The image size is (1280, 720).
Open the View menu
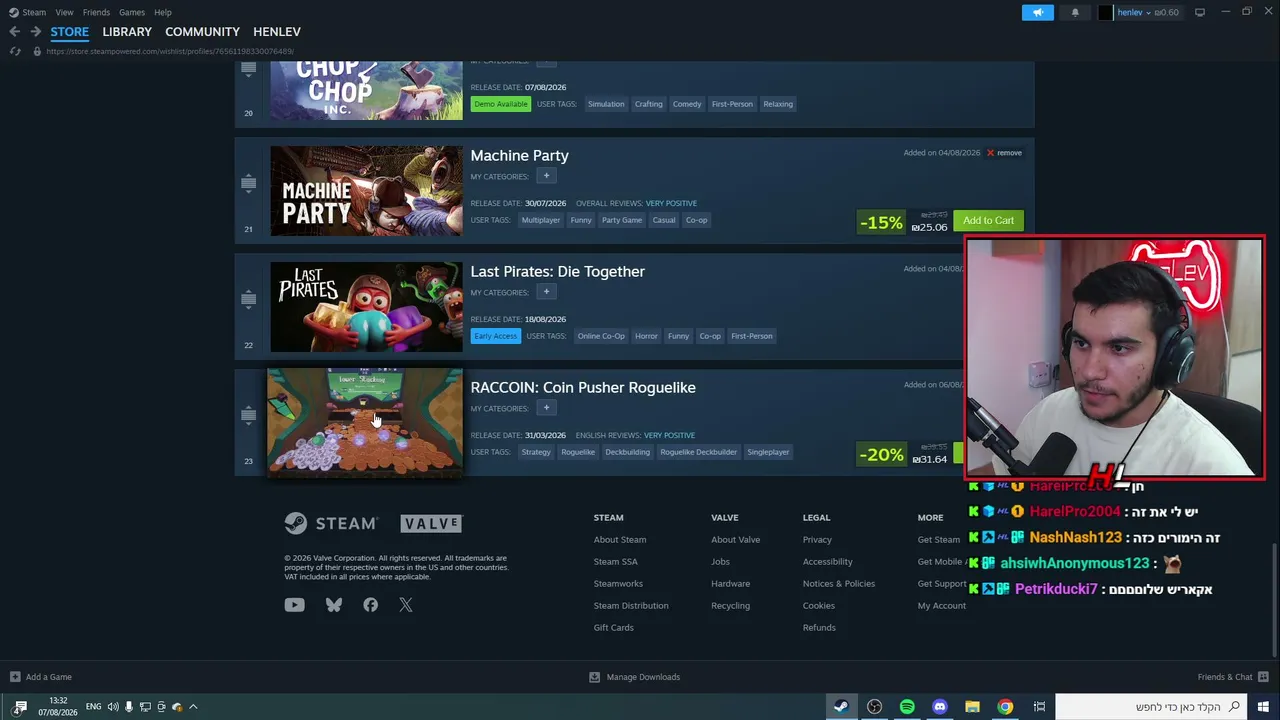pyautogui.click(x=64, y=12)
